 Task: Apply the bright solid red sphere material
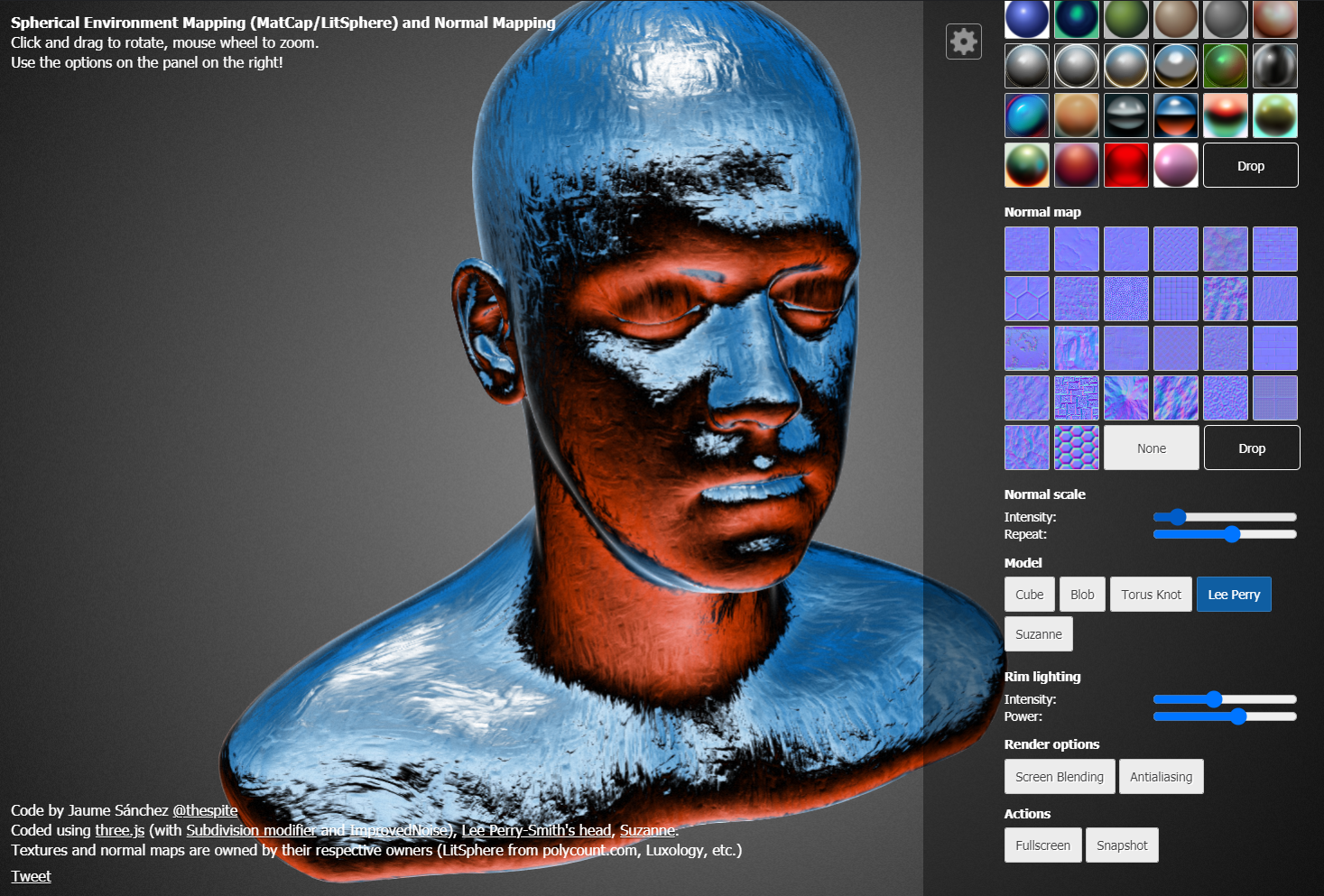click(1126, 165)
